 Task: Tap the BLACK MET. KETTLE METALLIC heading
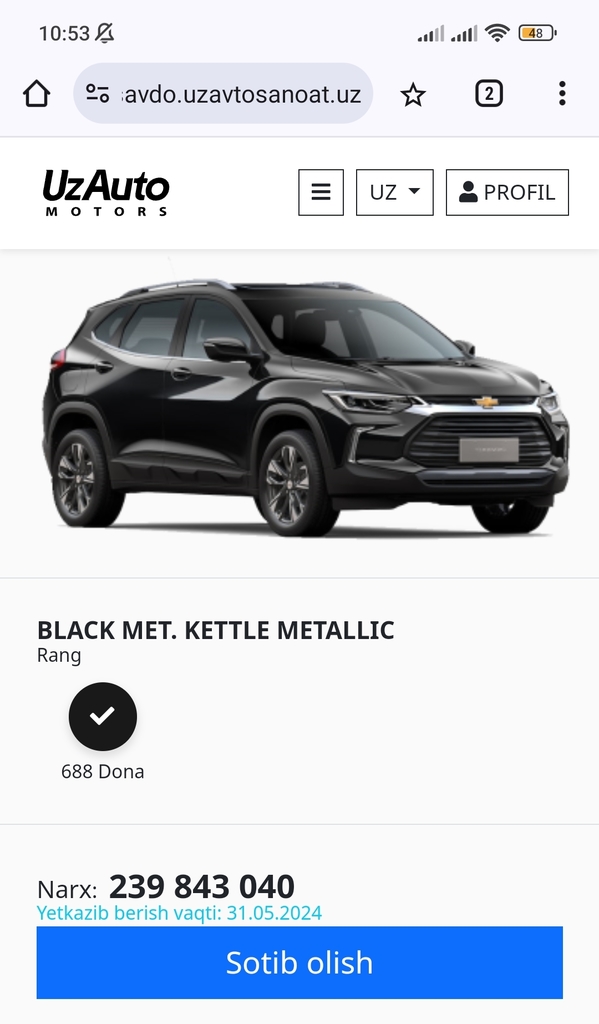click(x=216, y=630)
